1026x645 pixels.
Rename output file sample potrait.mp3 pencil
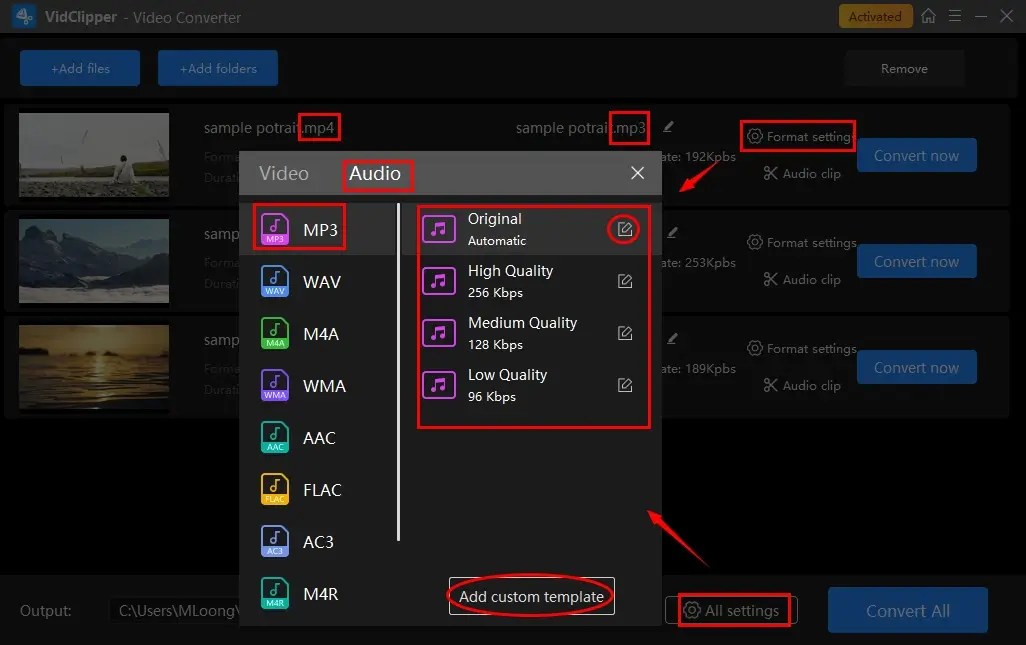668,127
